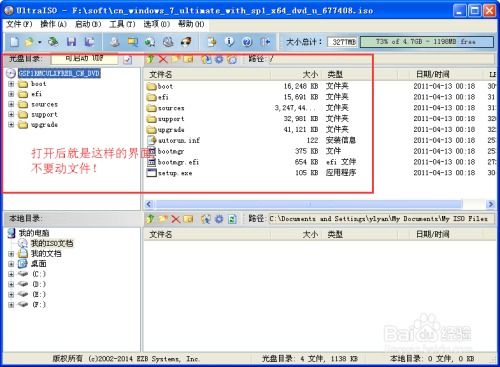
Task: Click the green Up-folder arrow in local pane
Action: point(150,219)
